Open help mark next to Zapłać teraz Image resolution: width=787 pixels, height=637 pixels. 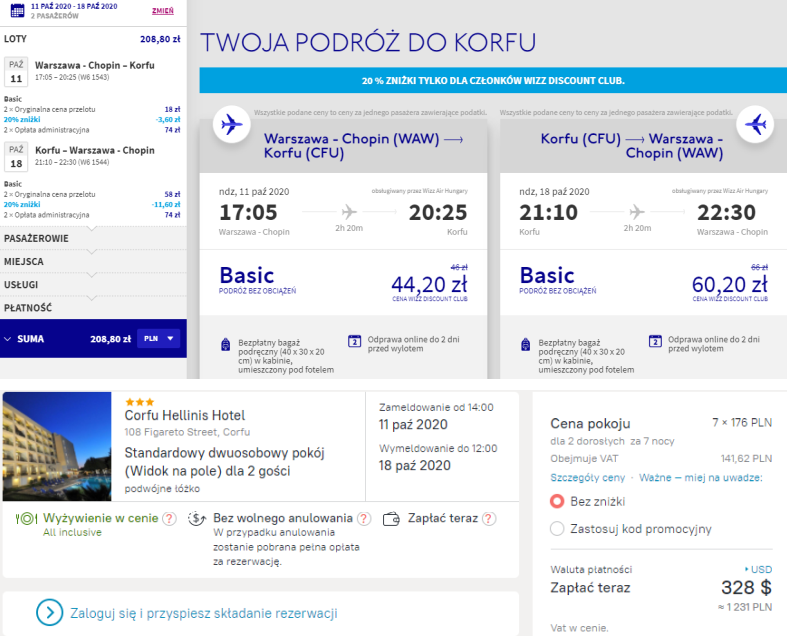(x=489, y=519)
